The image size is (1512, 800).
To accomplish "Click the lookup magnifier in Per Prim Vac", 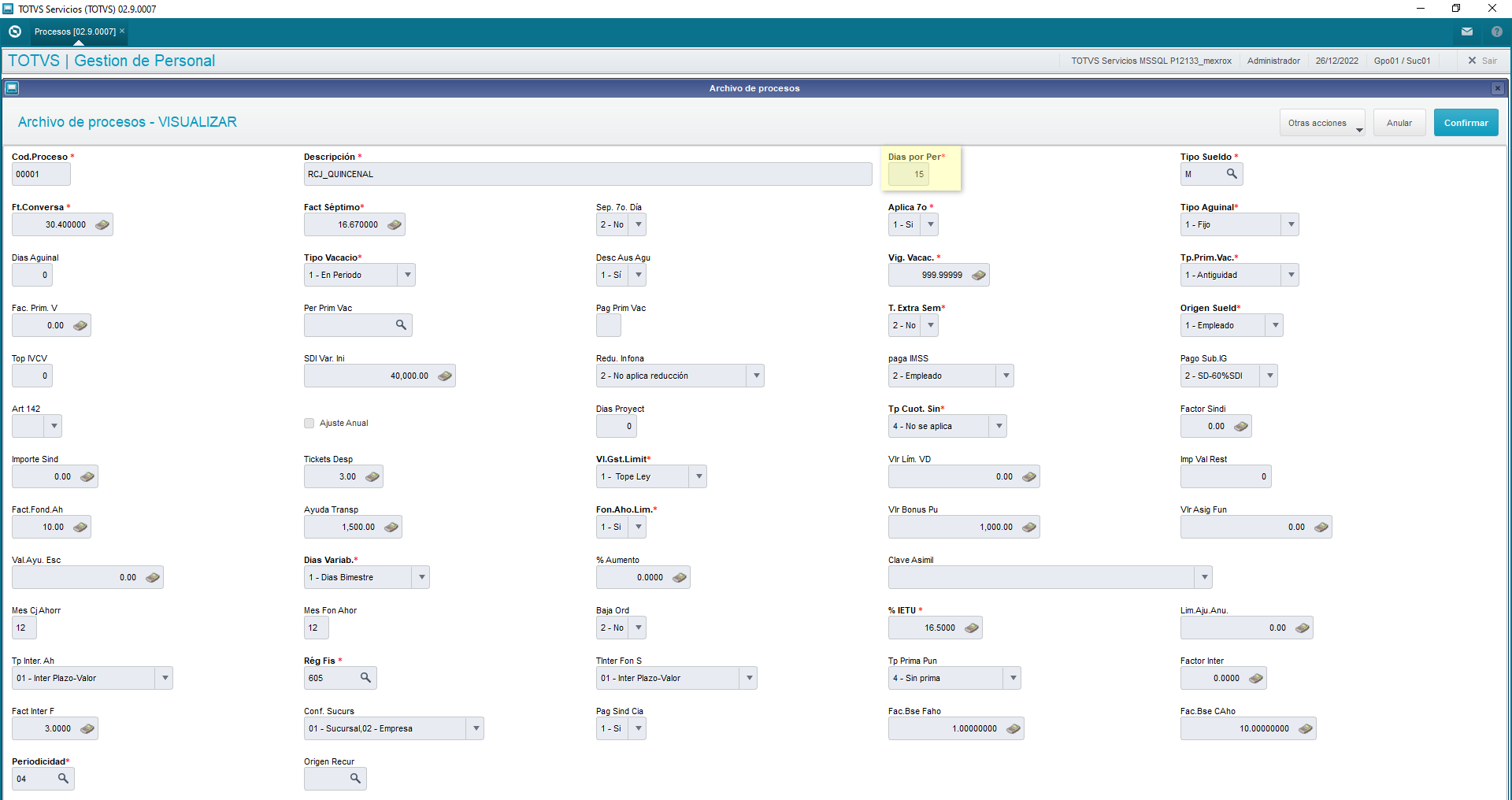I will click(x=401, y=325).
